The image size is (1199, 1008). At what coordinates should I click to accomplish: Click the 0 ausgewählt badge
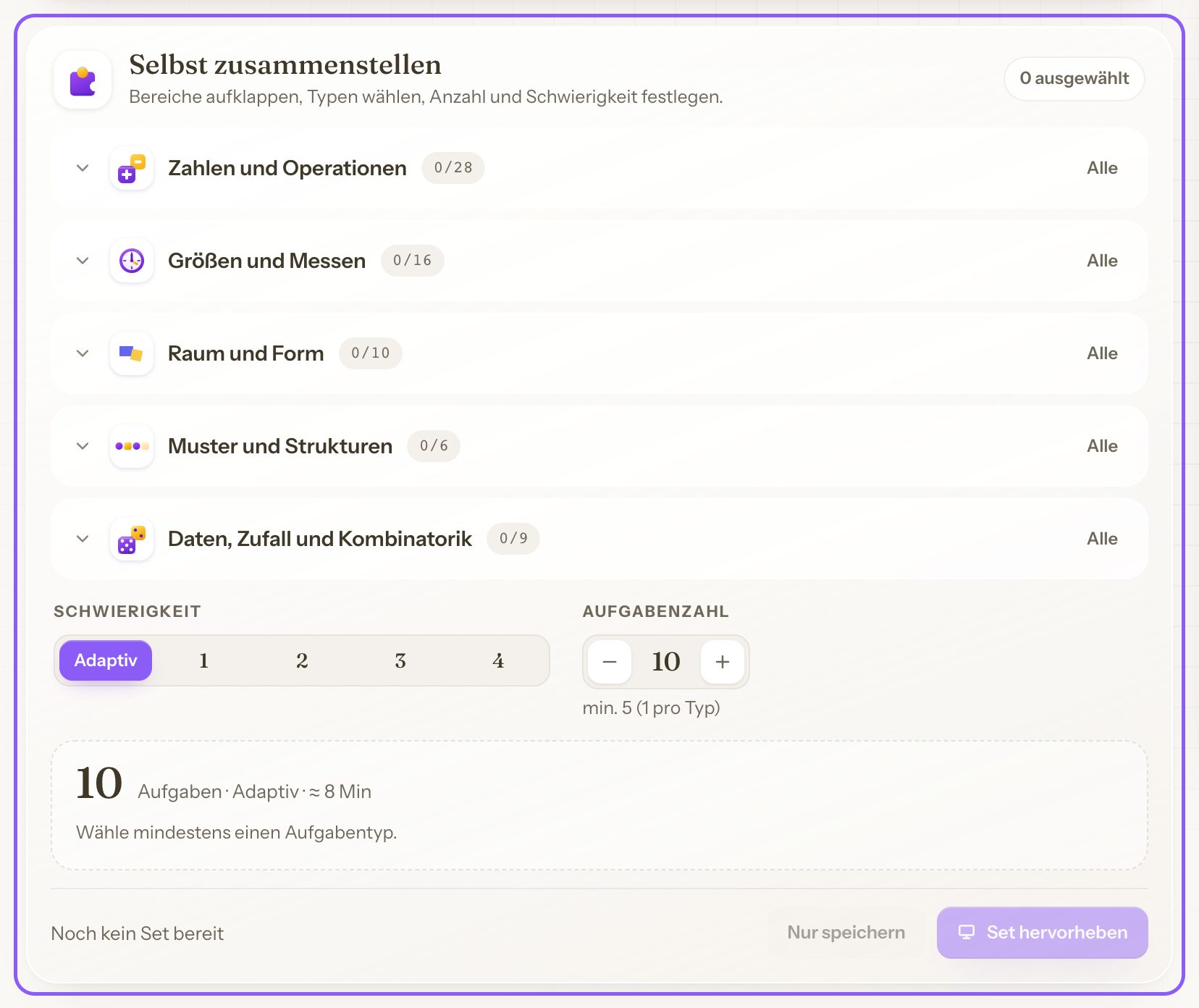(1074, 78)
